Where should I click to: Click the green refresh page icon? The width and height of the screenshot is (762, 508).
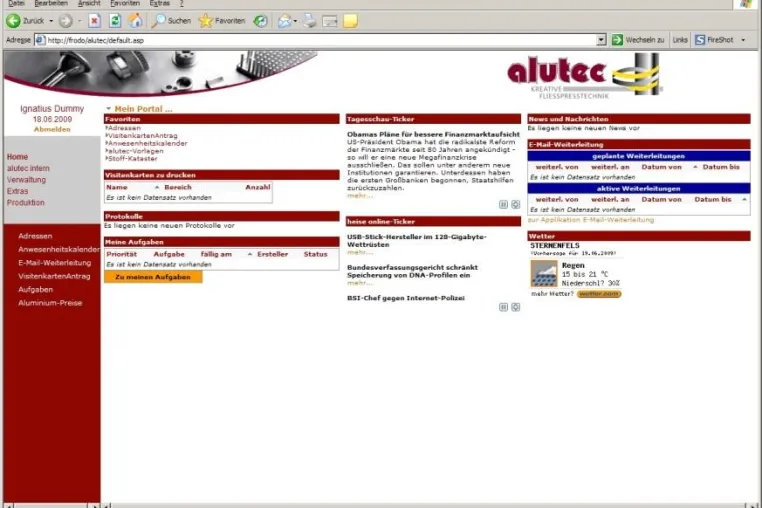115,21
